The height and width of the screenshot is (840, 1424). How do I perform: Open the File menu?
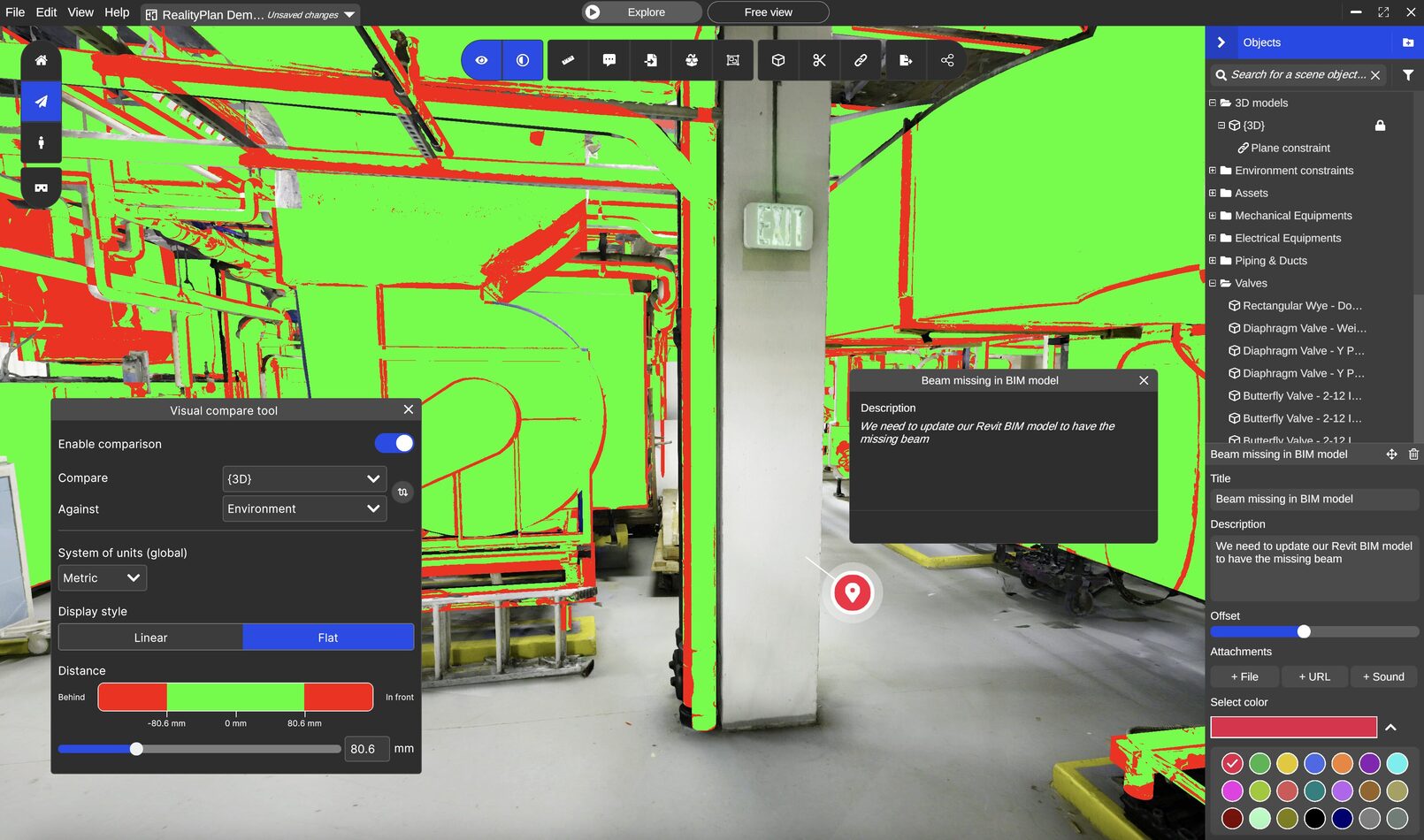tap(15, 12)
